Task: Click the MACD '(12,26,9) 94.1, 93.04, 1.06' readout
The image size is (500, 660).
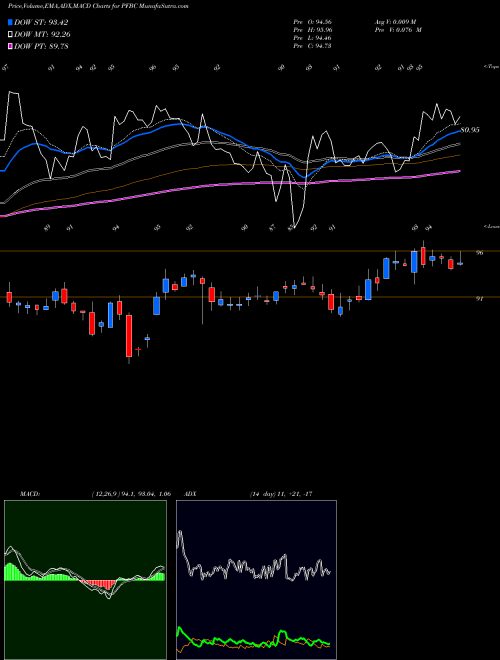Action: [131, 494]
